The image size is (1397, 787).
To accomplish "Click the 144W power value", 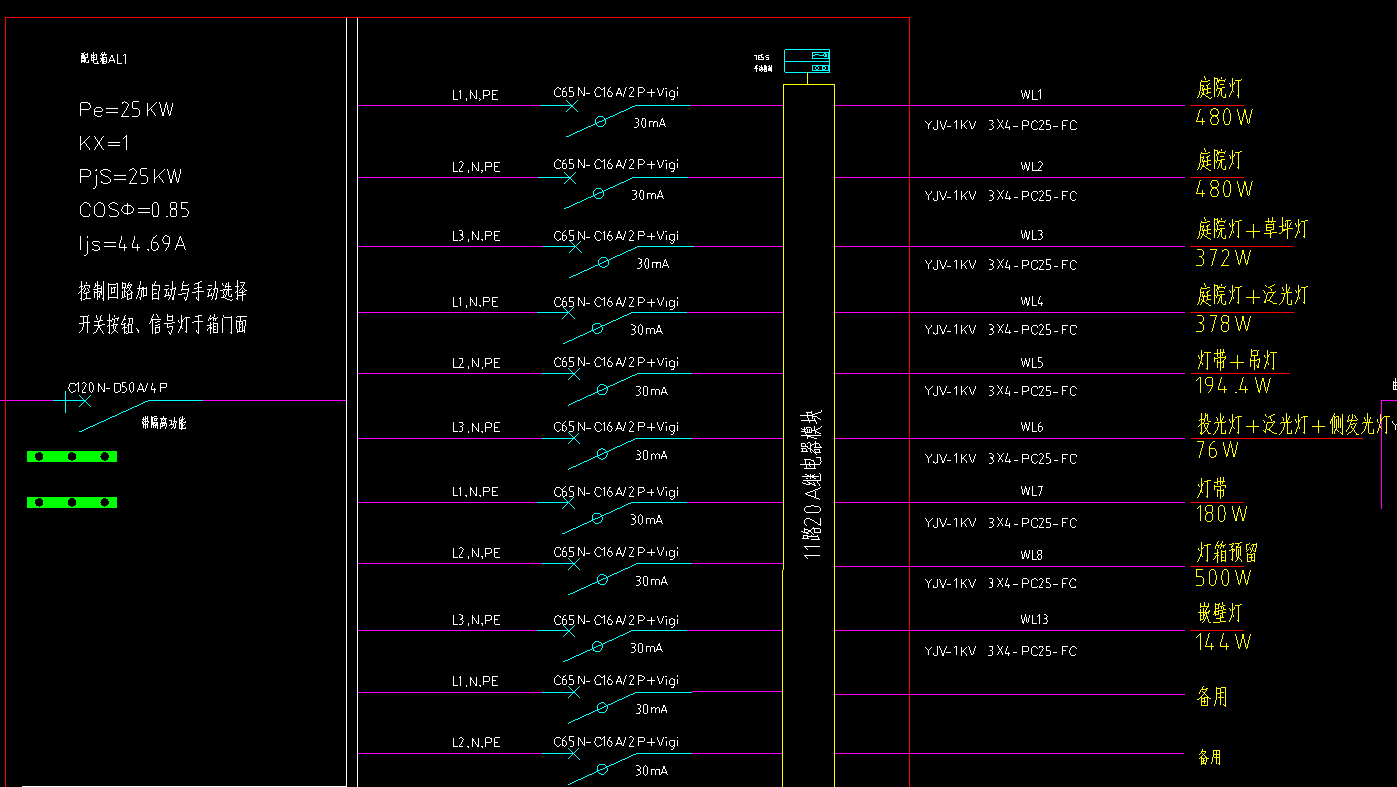I will pyautogui.click(x=1223, y=642).
